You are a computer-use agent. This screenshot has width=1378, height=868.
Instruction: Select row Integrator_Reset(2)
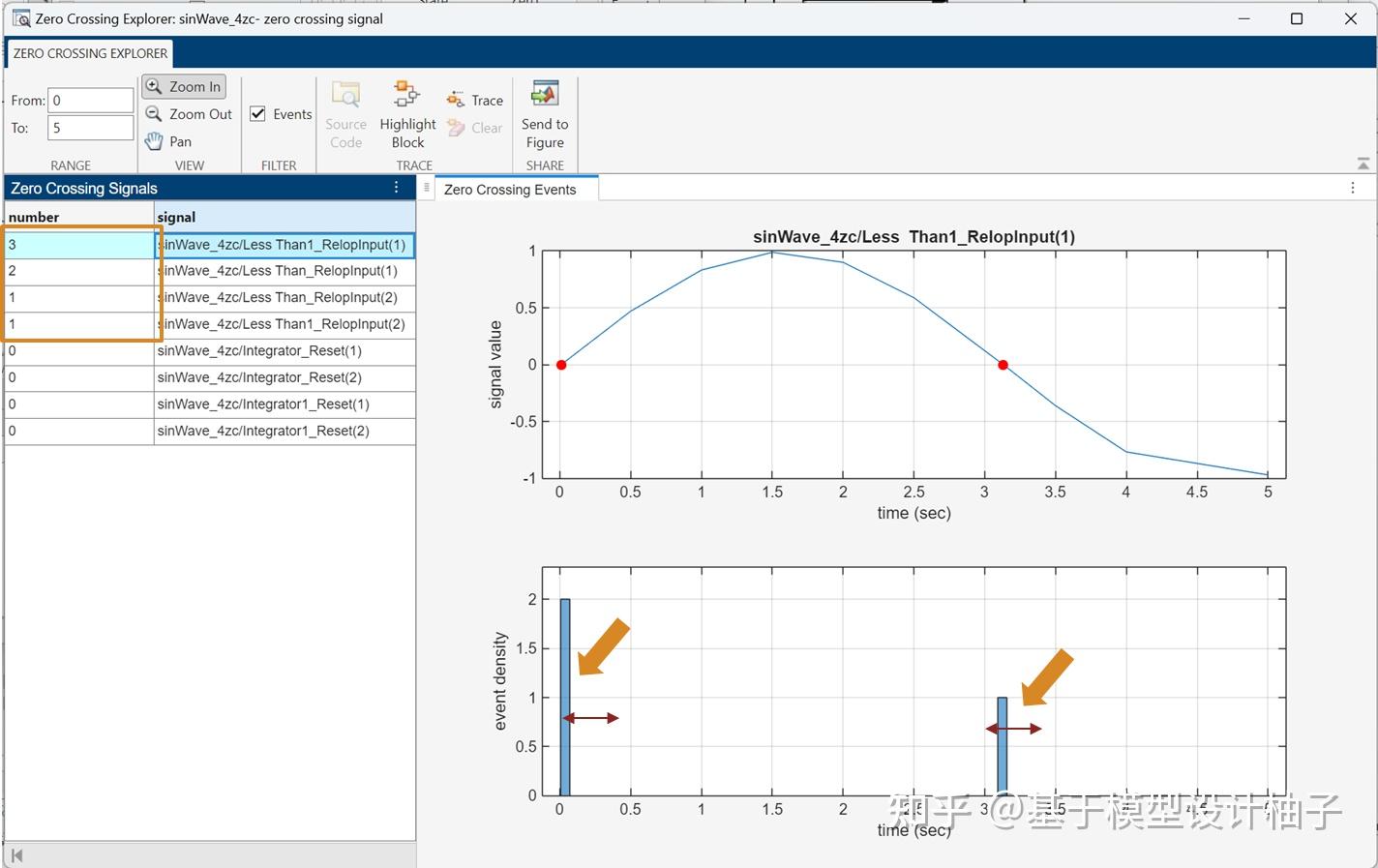(210, 377)
